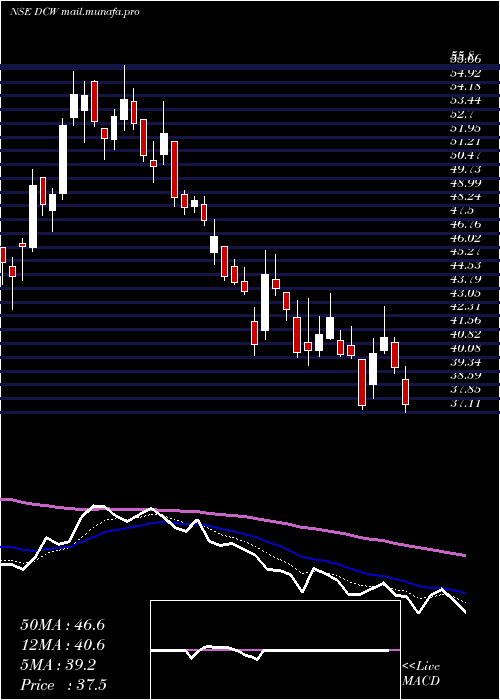Screen dimensions: 500x700
Task: Click the 'Price : 37.5' reading
Action: pyautogui.click(x=63, y=685)
